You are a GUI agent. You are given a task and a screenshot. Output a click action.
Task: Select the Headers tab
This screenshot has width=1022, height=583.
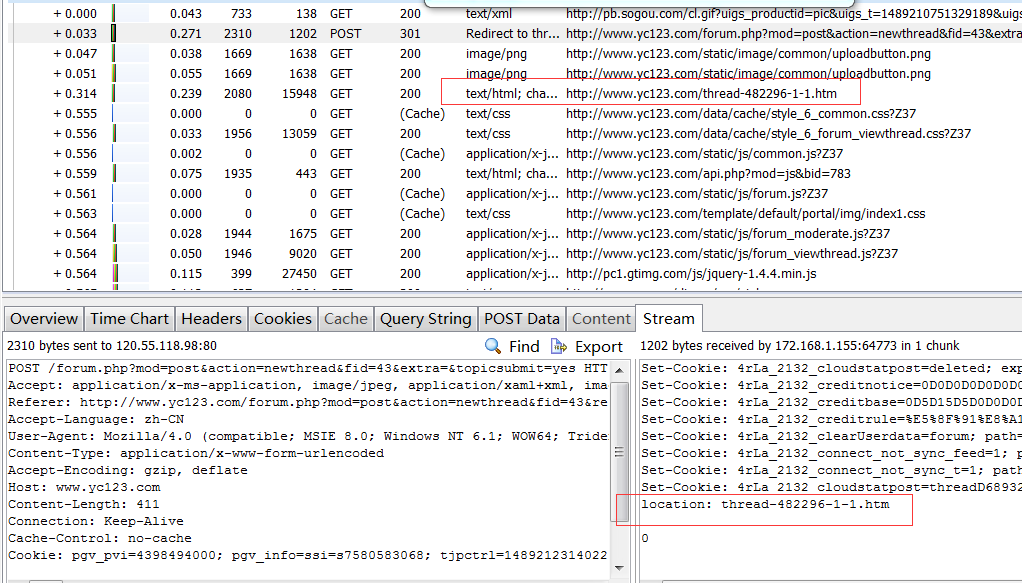pyautogui.click(x=211, y=319)
